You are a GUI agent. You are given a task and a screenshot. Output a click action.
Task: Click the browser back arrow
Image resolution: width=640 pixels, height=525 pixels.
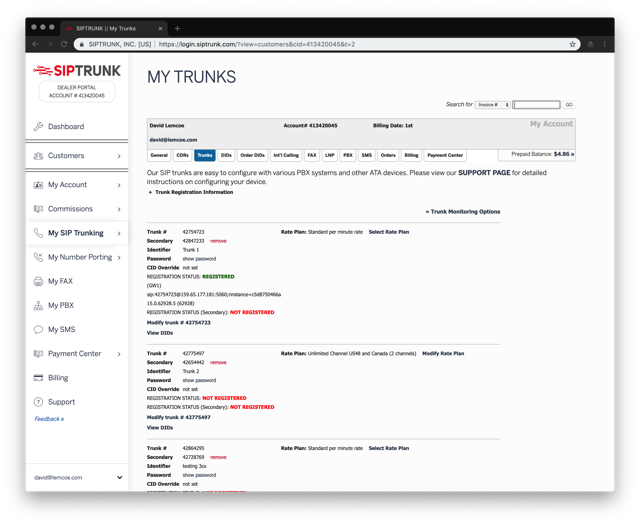point(36,44)
